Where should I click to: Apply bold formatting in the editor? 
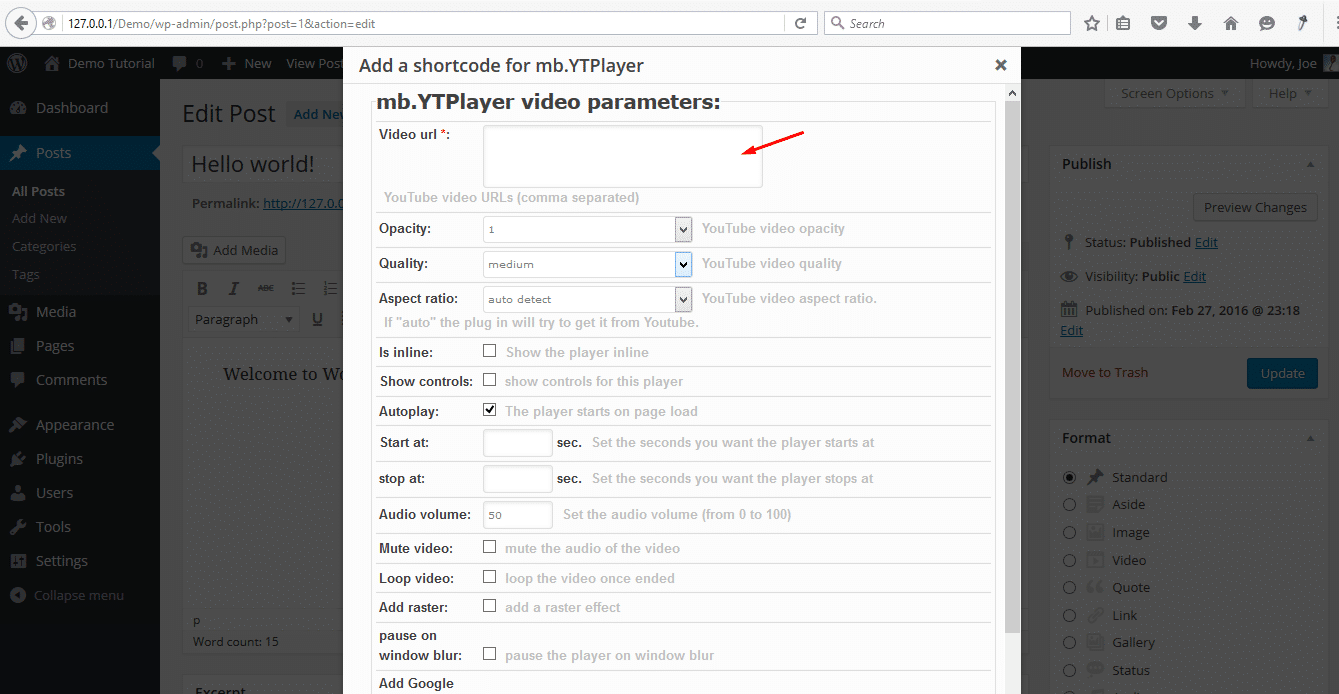click(202, 289)
